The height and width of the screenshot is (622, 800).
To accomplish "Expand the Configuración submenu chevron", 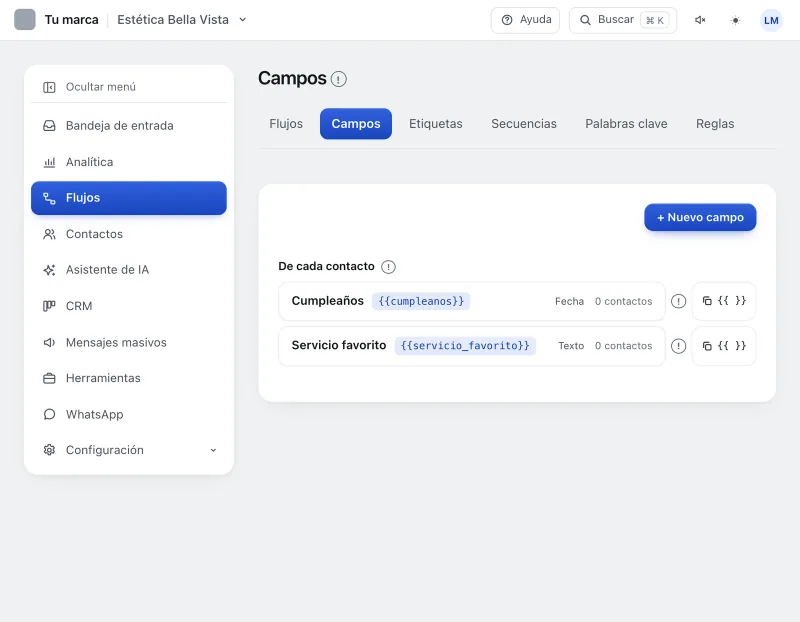I will tap(213, 450).
